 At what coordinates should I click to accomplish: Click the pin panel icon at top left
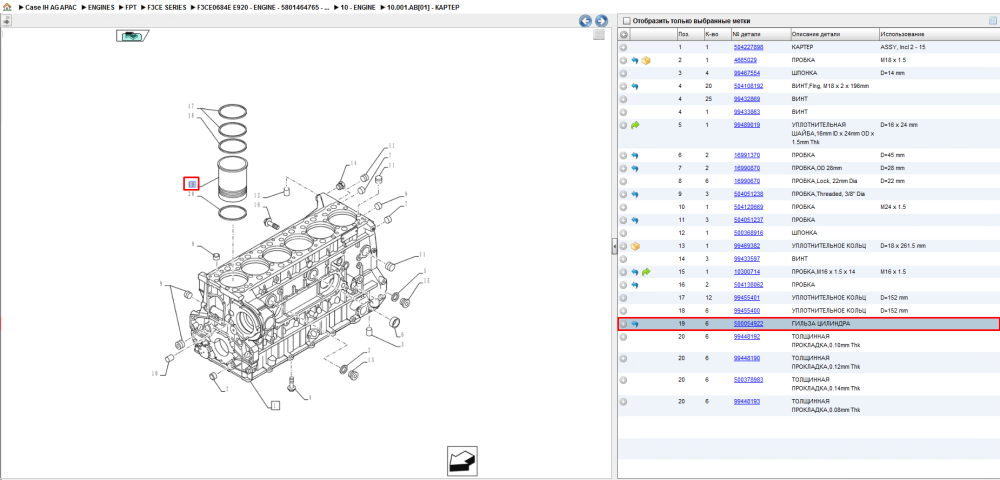(x=6, y=21)
